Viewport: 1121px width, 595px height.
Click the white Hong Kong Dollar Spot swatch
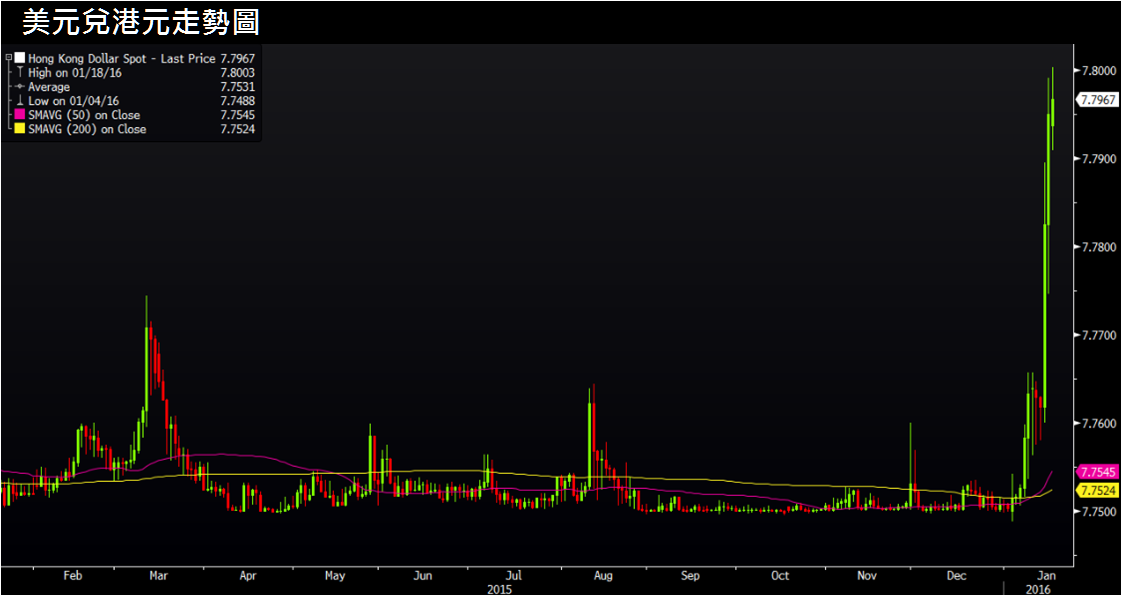click(19, 58)
